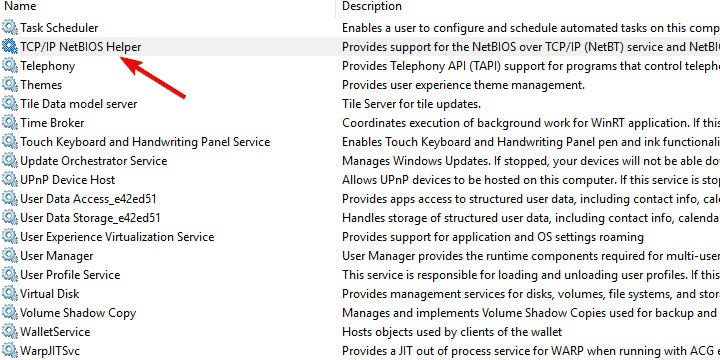Click the WarpJITSvc gear icon
720x360 pixels.
[9, 351]
